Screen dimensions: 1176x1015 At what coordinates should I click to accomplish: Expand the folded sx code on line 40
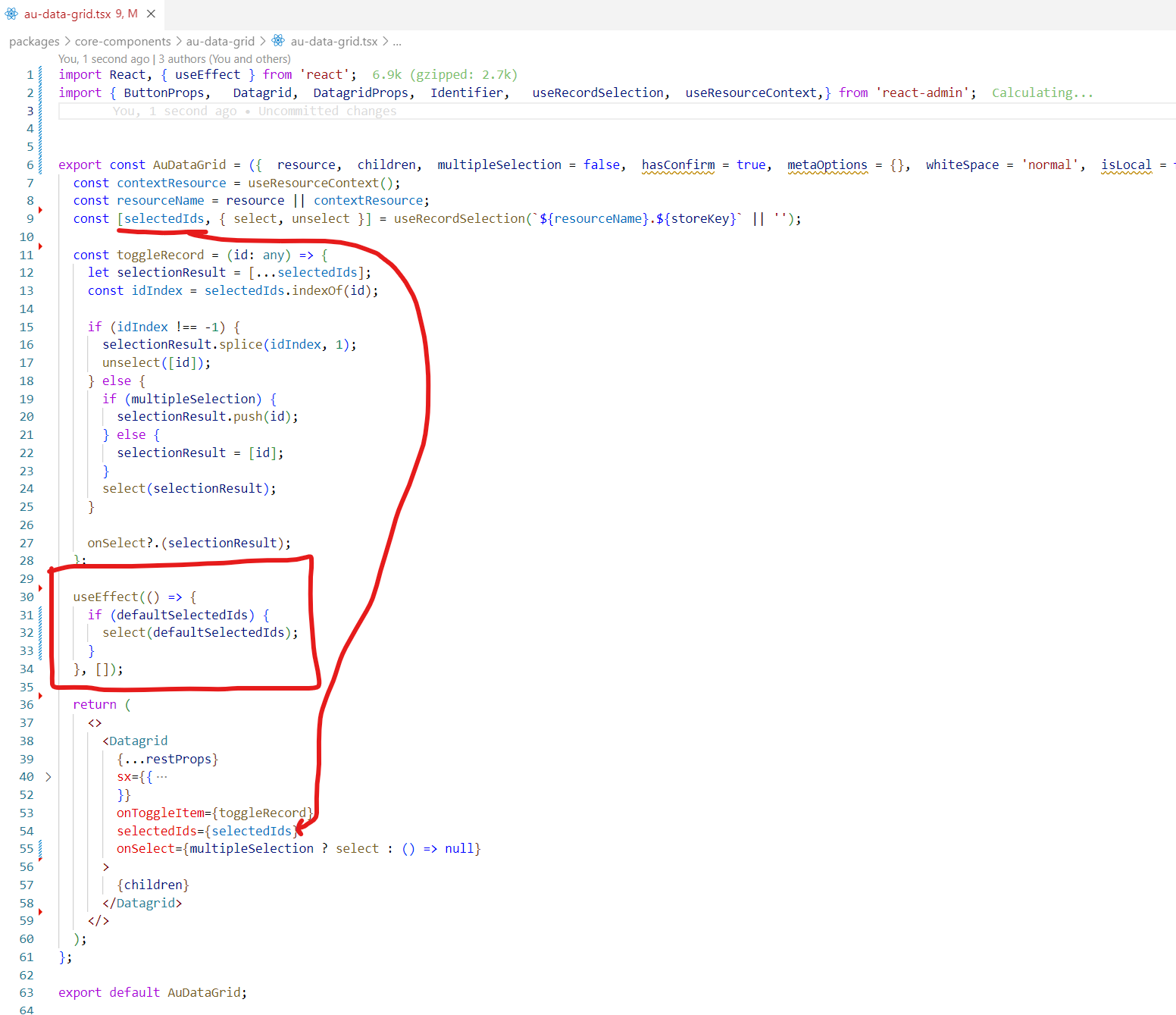click(x=161, y=776)
